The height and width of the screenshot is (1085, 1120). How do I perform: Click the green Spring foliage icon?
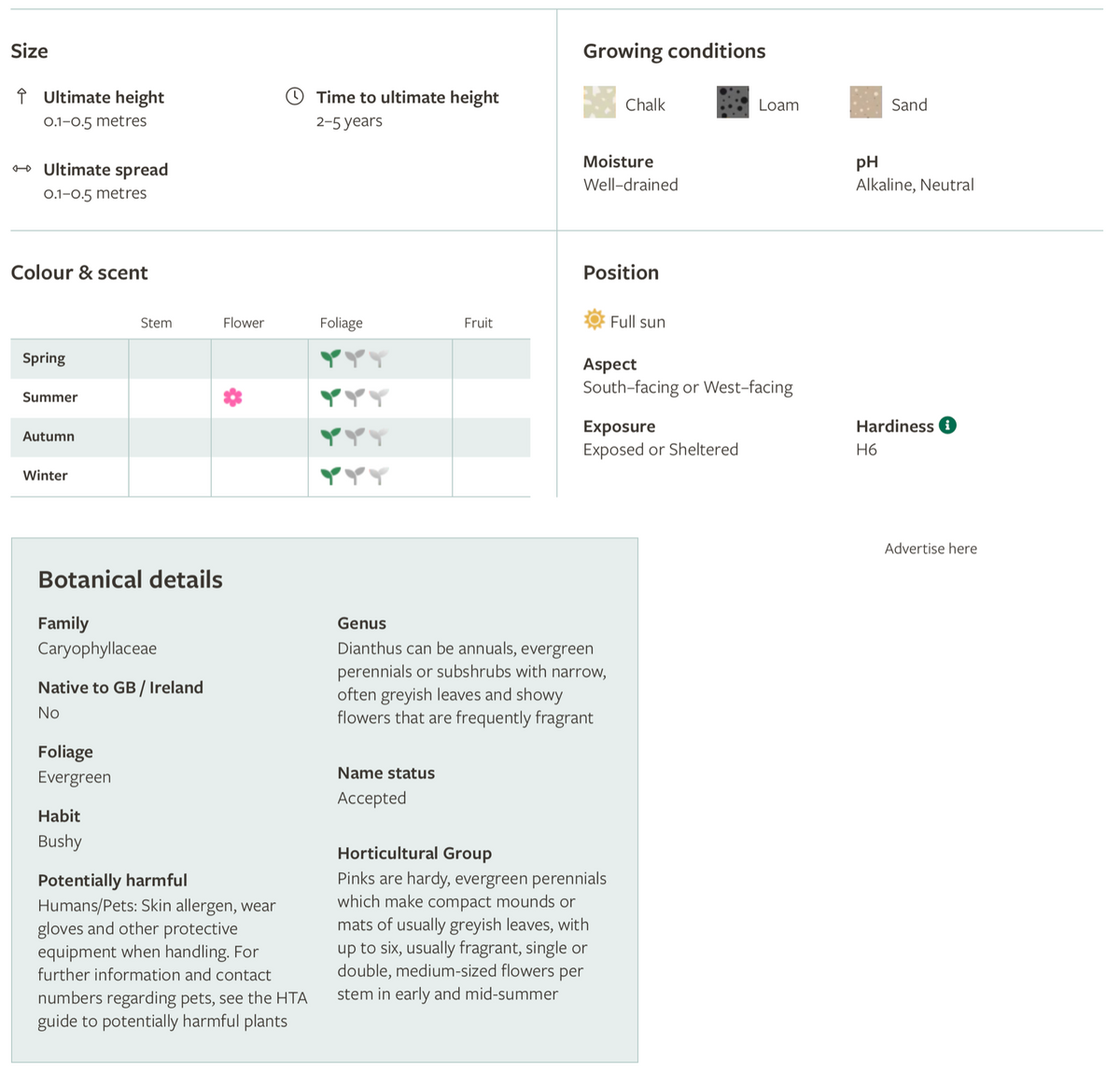click(x=330, y=358)
